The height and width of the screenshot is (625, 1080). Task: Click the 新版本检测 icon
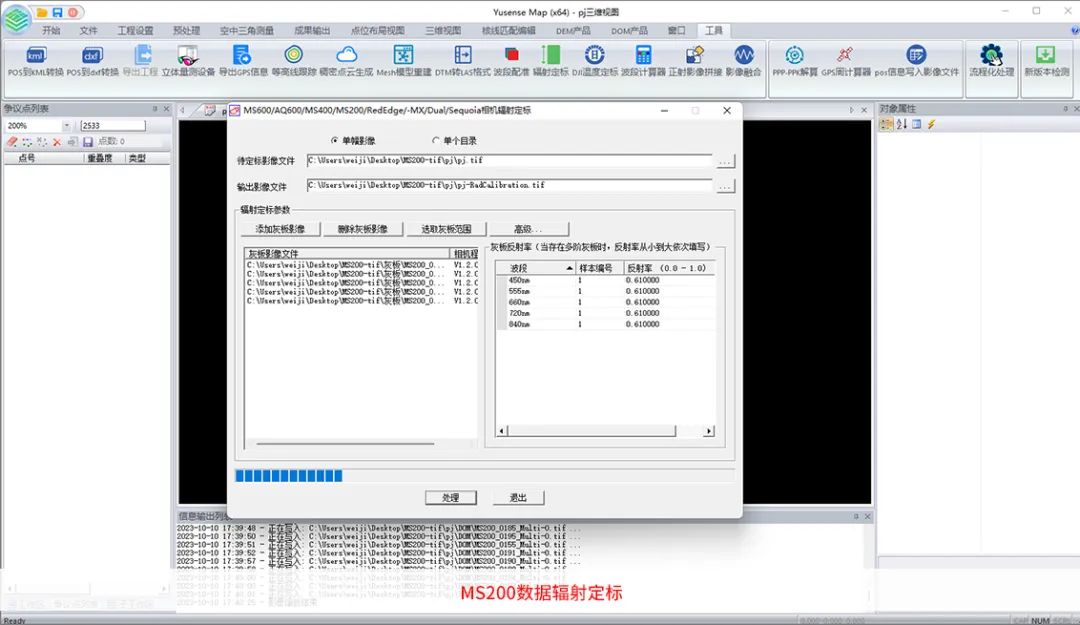(1045, 60)
